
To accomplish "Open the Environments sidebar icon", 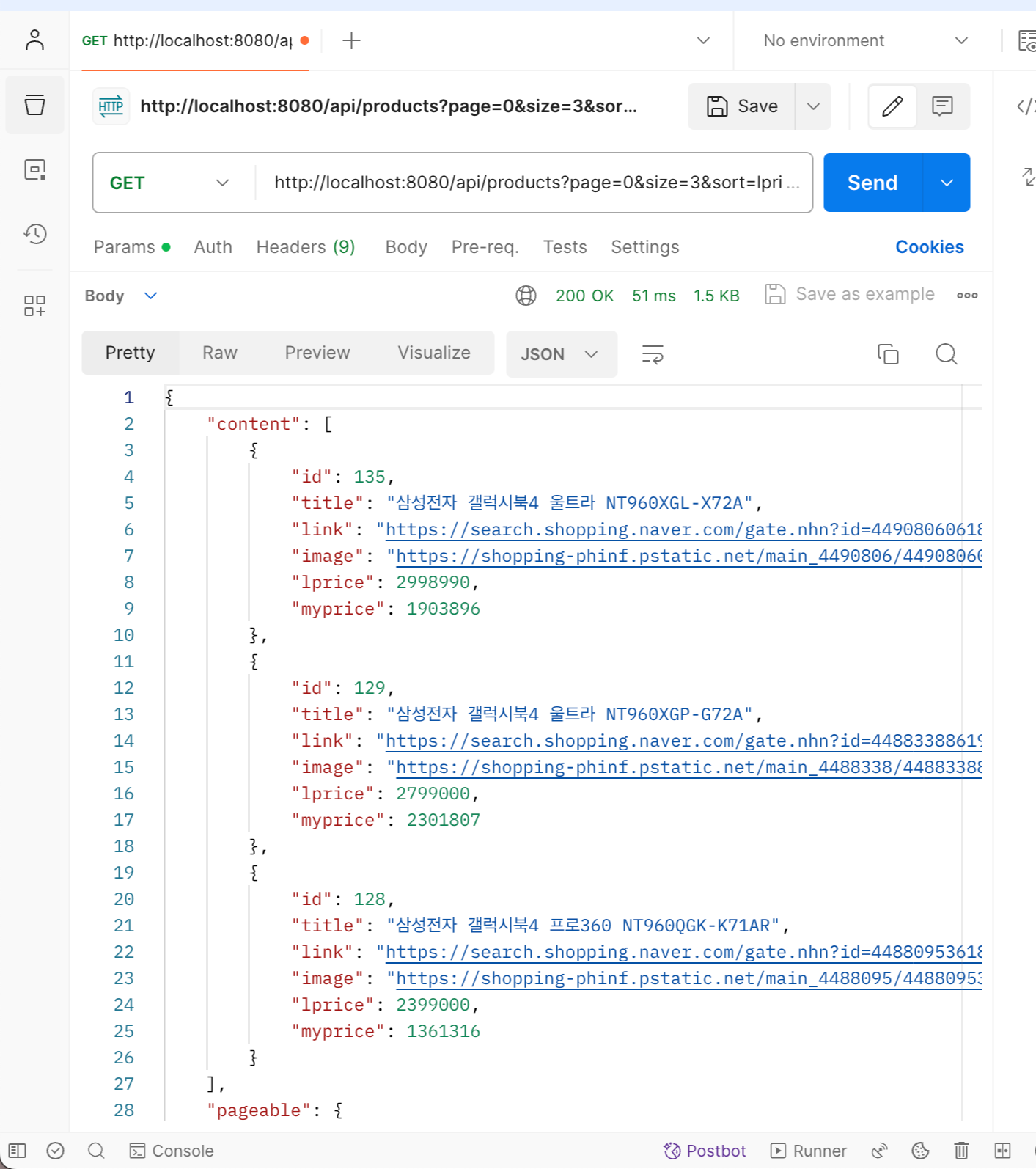I will (x=34, y=169).
